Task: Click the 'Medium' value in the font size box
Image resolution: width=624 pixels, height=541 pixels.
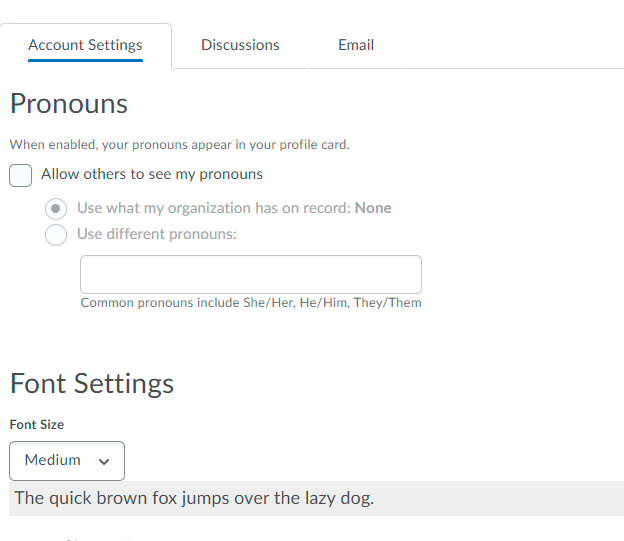Action: click(x=53, y=460)
